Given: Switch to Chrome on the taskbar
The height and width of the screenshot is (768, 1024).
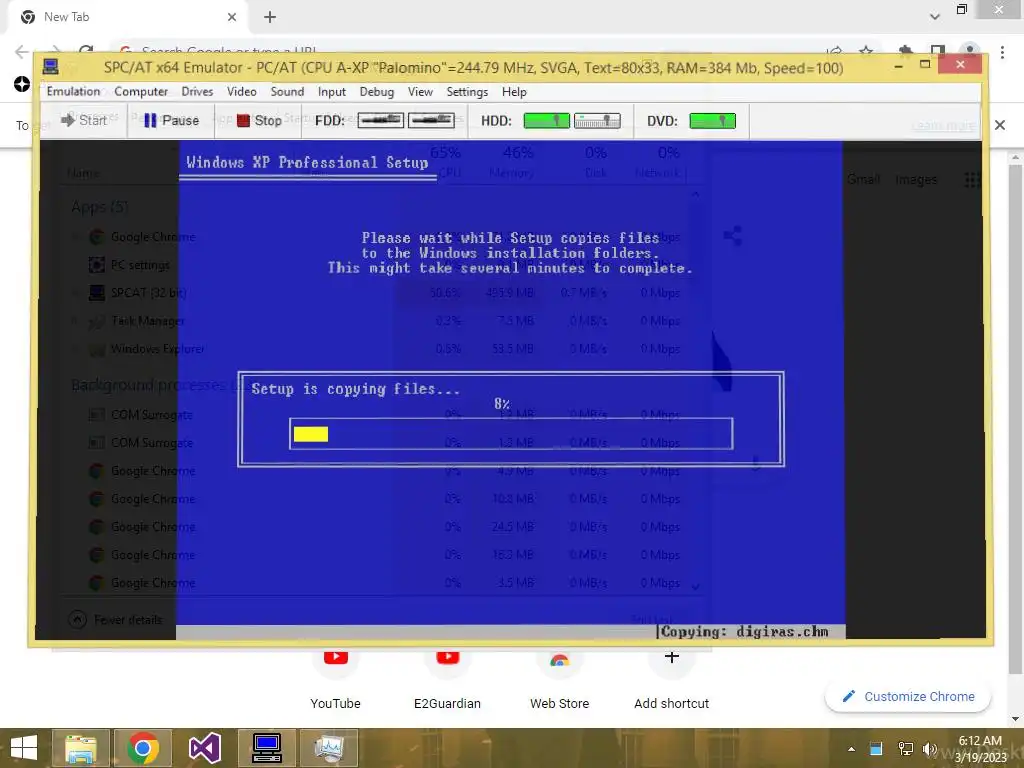Looking at the screenshot, I should click(x=143, y=748).
